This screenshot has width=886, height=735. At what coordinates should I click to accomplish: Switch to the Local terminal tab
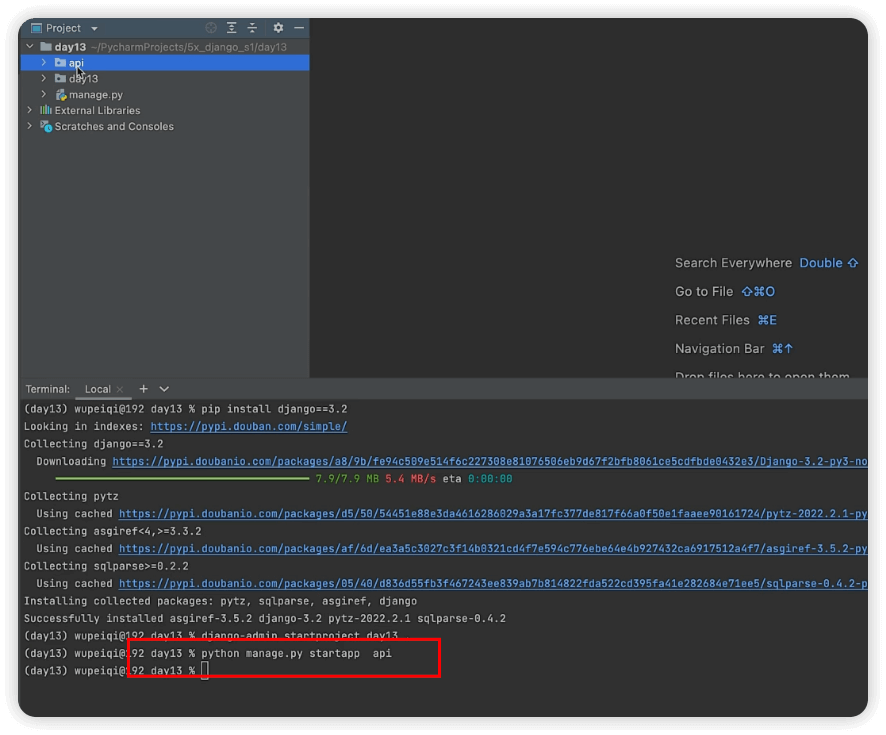pyautogui.click(x=97, y=389)
